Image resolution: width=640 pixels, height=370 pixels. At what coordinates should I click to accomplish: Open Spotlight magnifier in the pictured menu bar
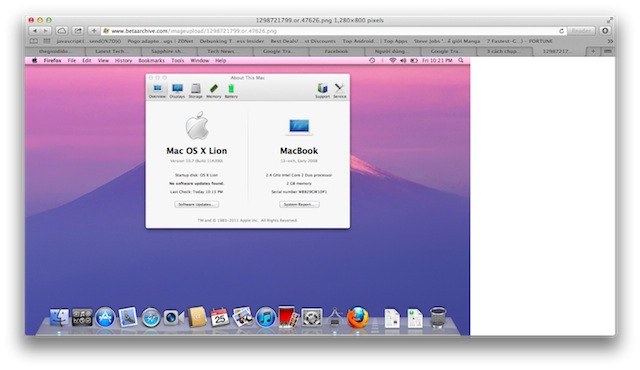461,60
